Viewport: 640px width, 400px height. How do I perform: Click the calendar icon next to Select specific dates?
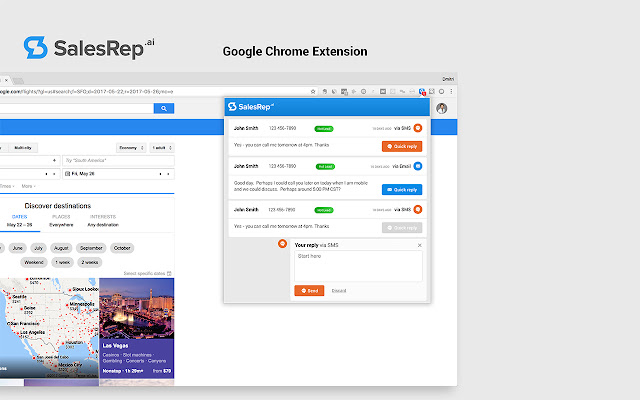(169, 273)
